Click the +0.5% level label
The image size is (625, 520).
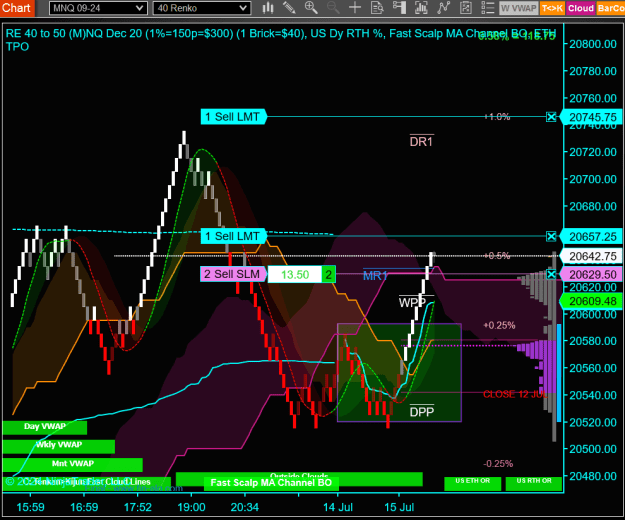(x=497, y=255)
